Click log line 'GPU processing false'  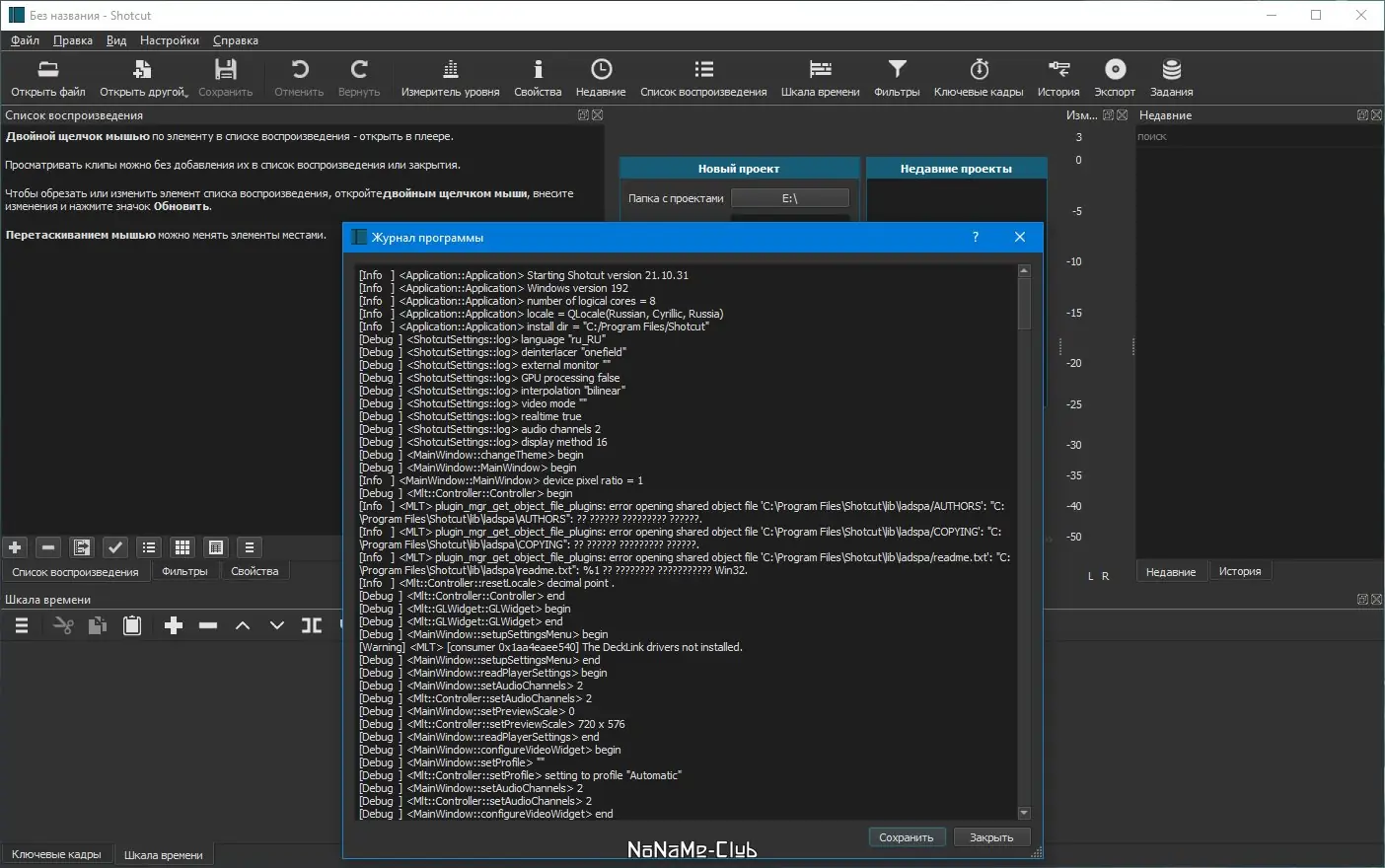click(570, 378)
